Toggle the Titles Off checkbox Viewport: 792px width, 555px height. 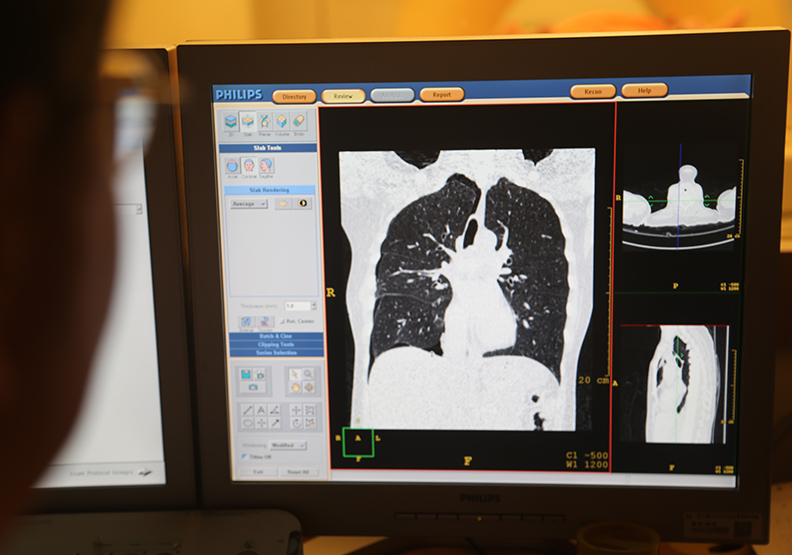(243, 457)
